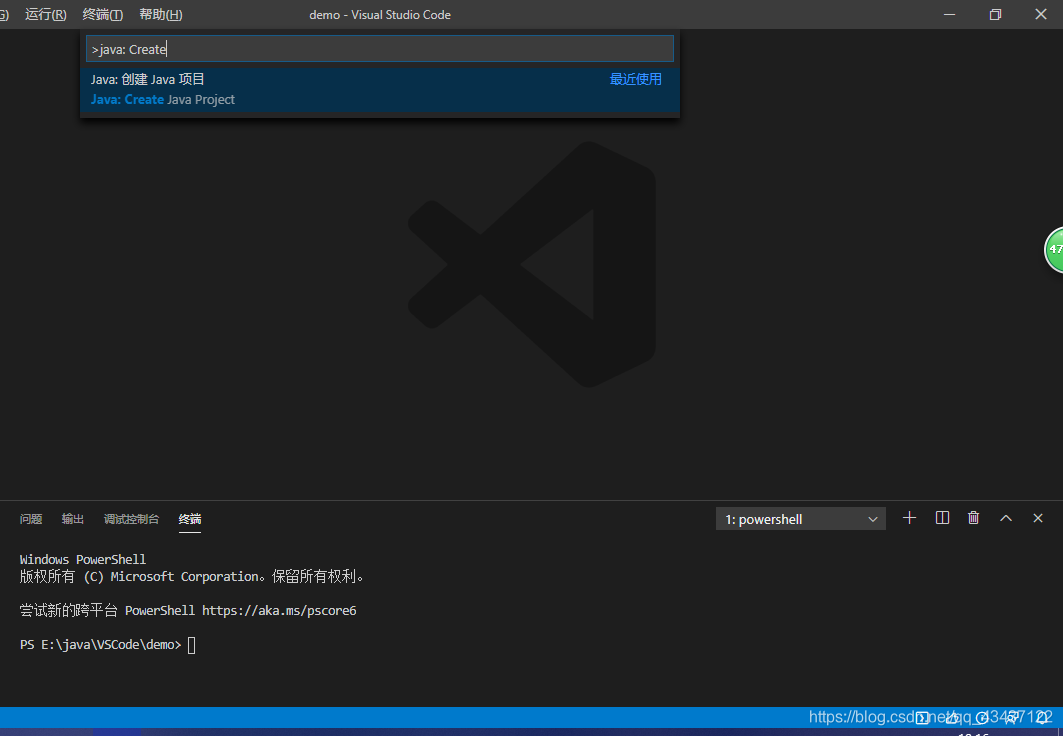Open the 终端(T) menu
The height and width of the screenshot is (736, 1063).
click(102, 14)
